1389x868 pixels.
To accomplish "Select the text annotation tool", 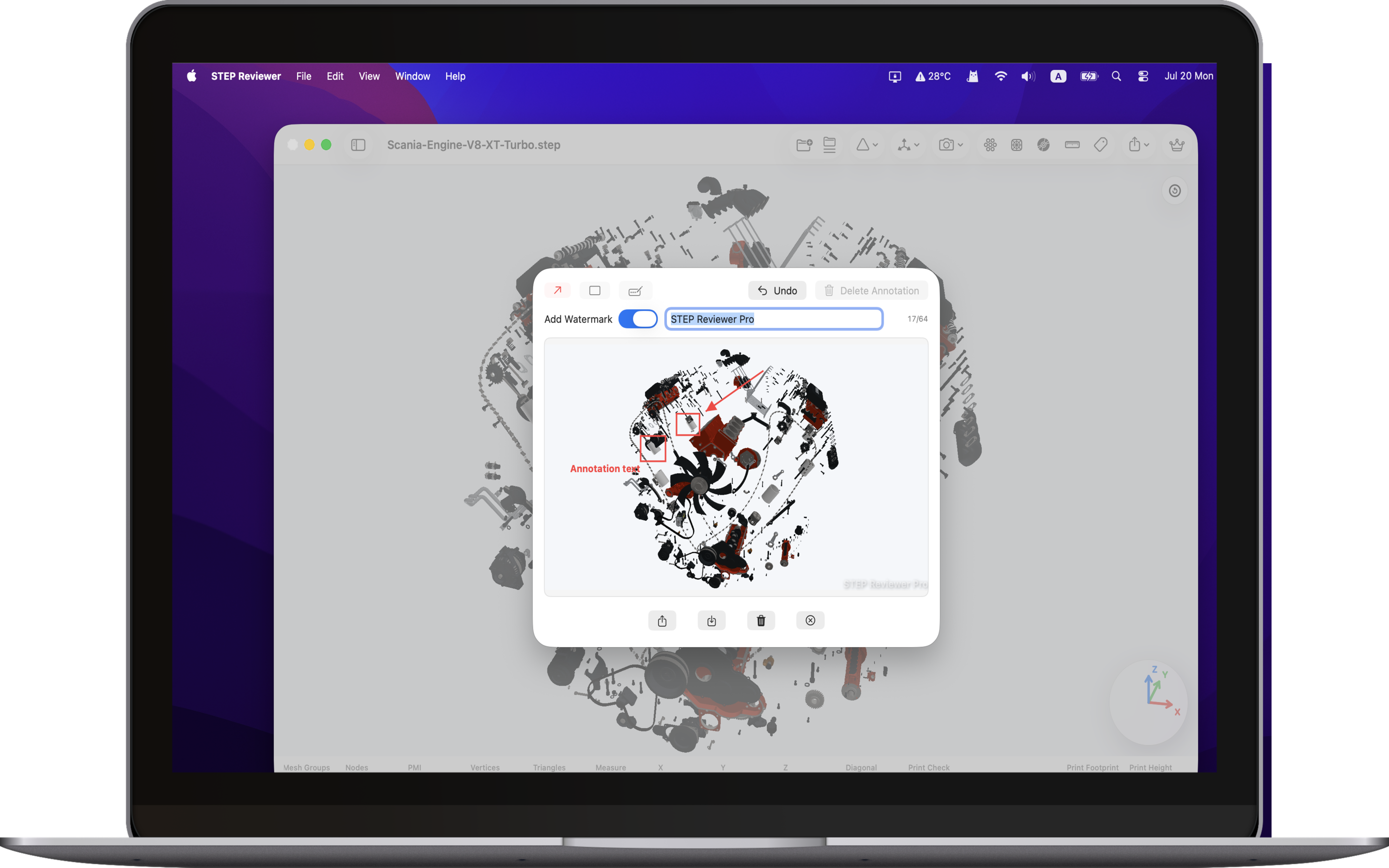I will pyautogui.click(x=635, y=290).
